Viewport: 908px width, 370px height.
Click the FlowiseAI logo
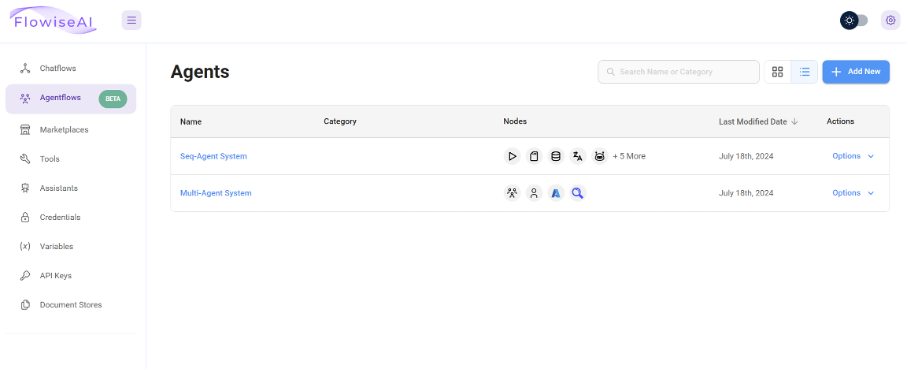click(x=54, y=20)
